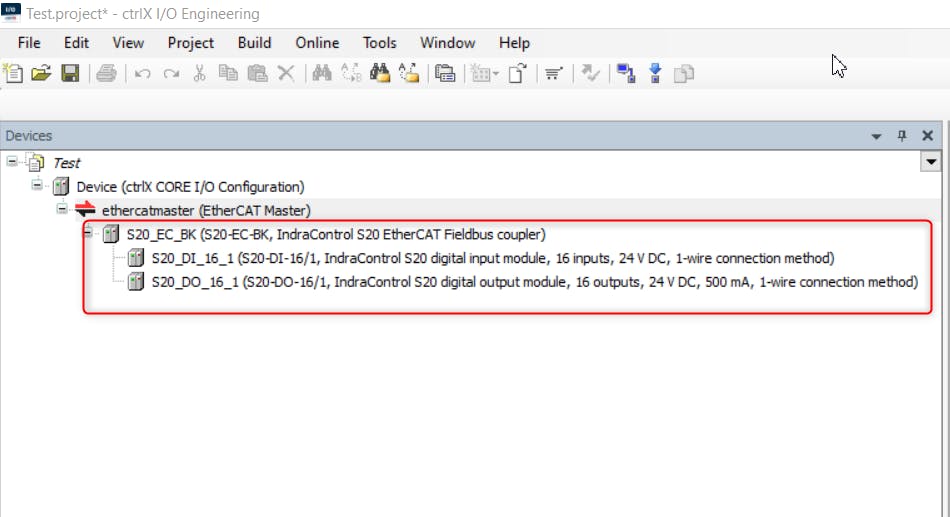
Task: Save the project with floppy disk icon
Action: click(x=70, y=74)
